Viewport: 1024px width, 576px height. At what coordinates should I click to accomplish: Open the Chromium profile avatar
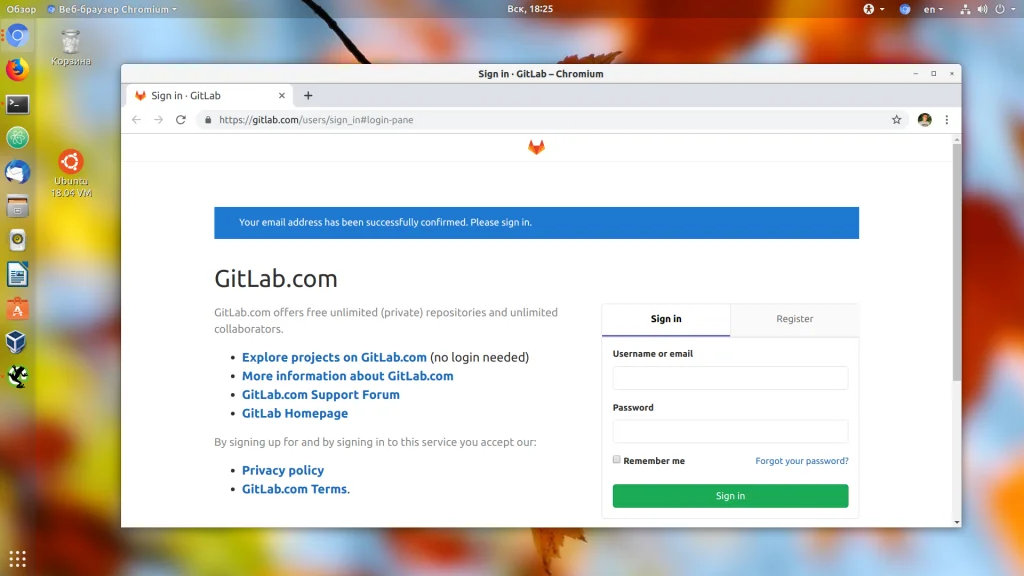tap(925, 120)
